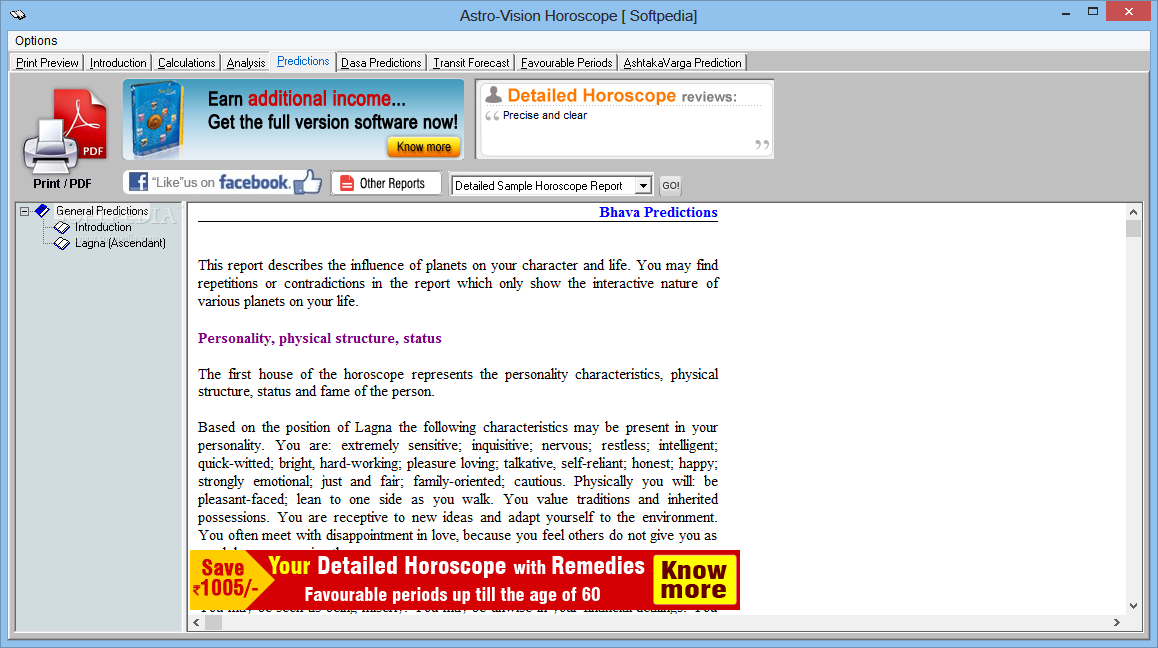The image size is (1158, 648).
Task: Select Introduction in the predictions tree
Action: click(x=103, y=228)
